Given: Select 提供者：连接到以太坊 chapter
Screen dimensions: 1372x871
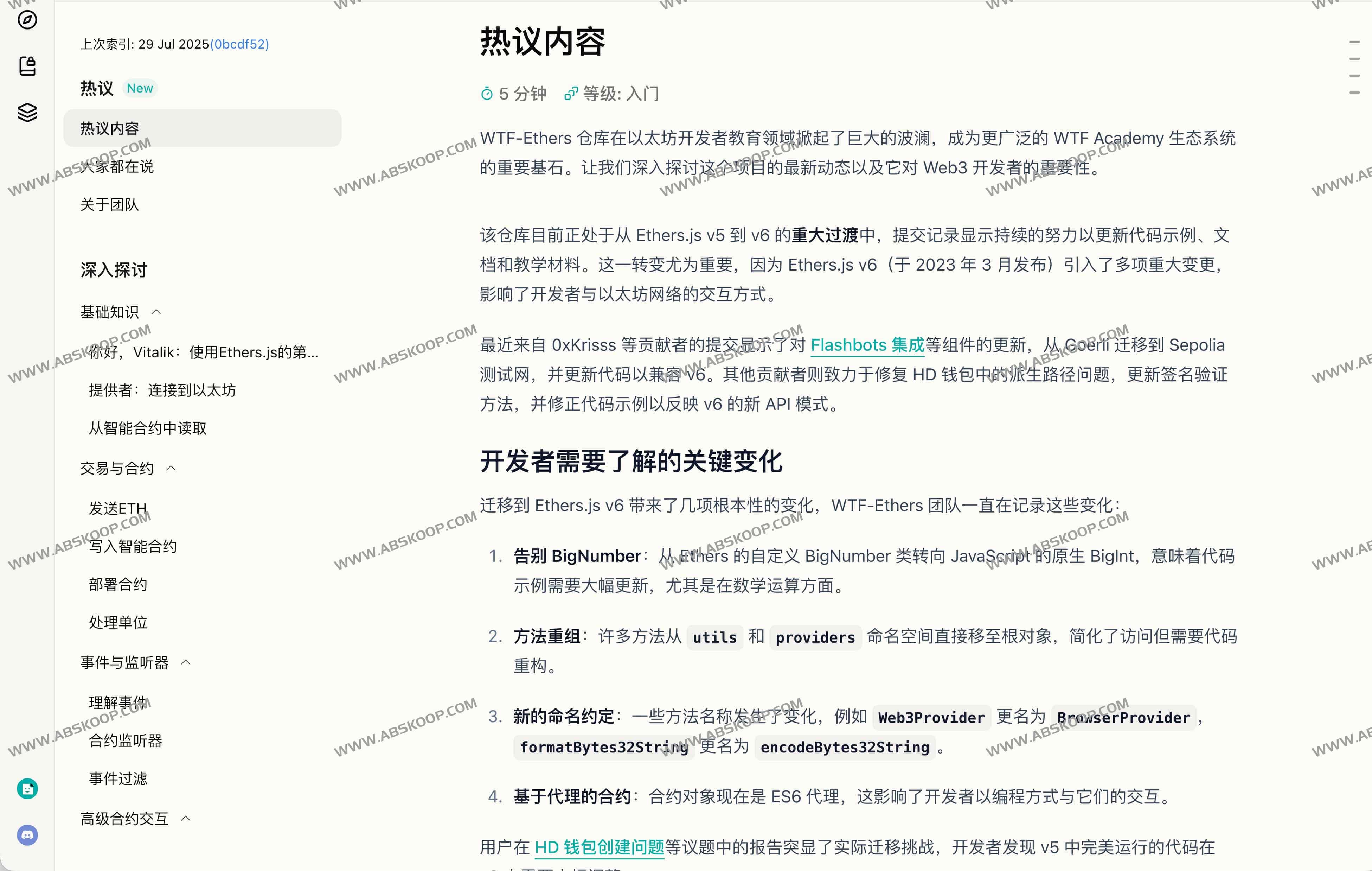Looking at the screenshot, I should pos(162,390).
